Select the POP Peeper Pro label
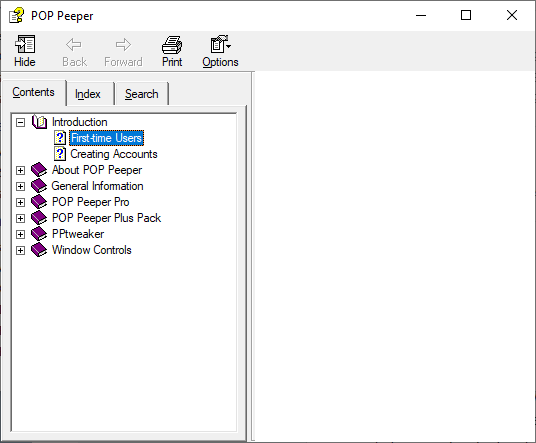This screenshot has width=536, height=443. click(x=91, y=202)
